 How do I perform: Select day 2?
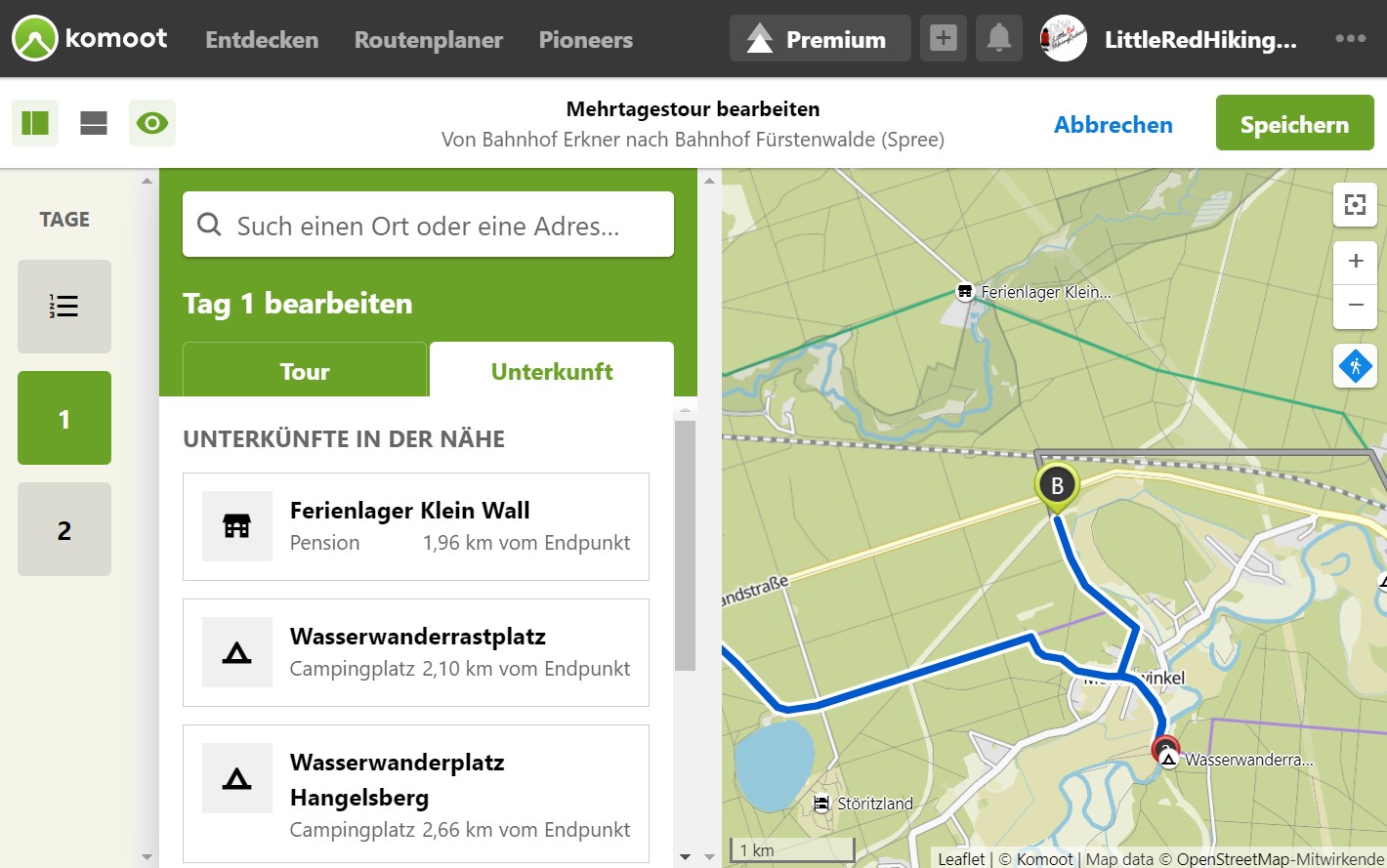64,529
